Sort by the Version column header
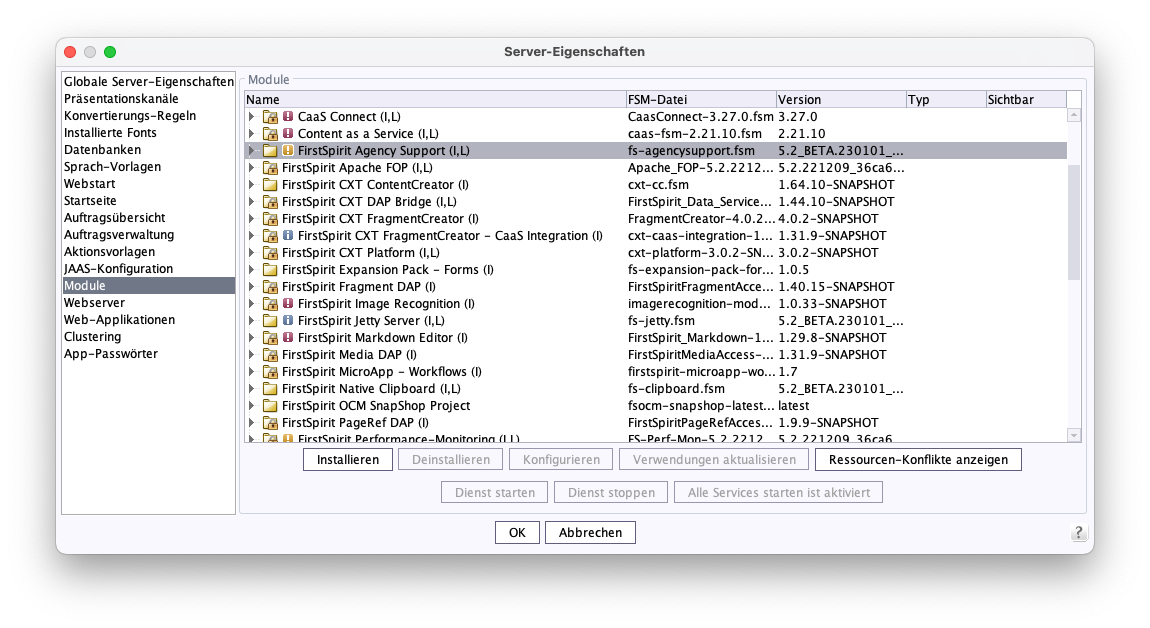 coord(840,99)
